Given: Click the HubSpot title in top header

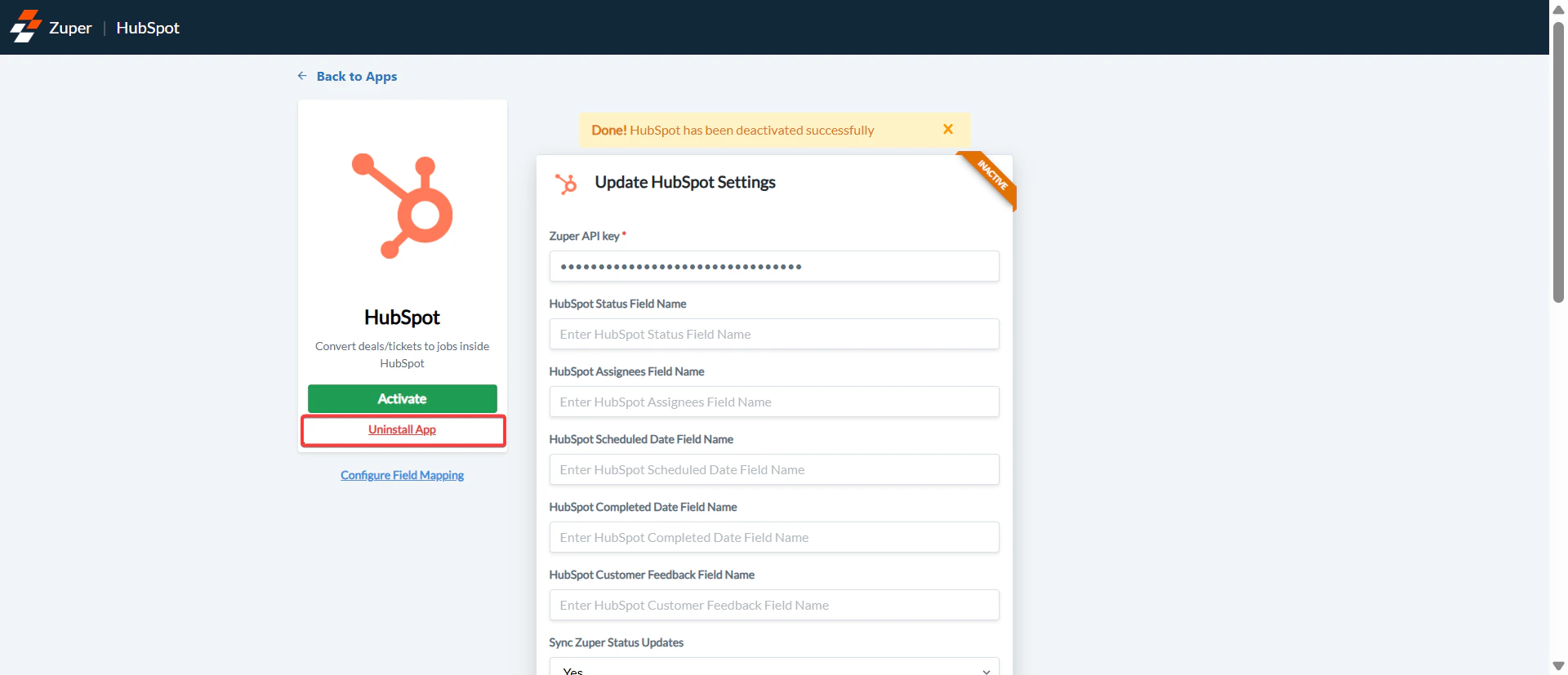Looking at the screenshot, I should (x=148, y=28).
